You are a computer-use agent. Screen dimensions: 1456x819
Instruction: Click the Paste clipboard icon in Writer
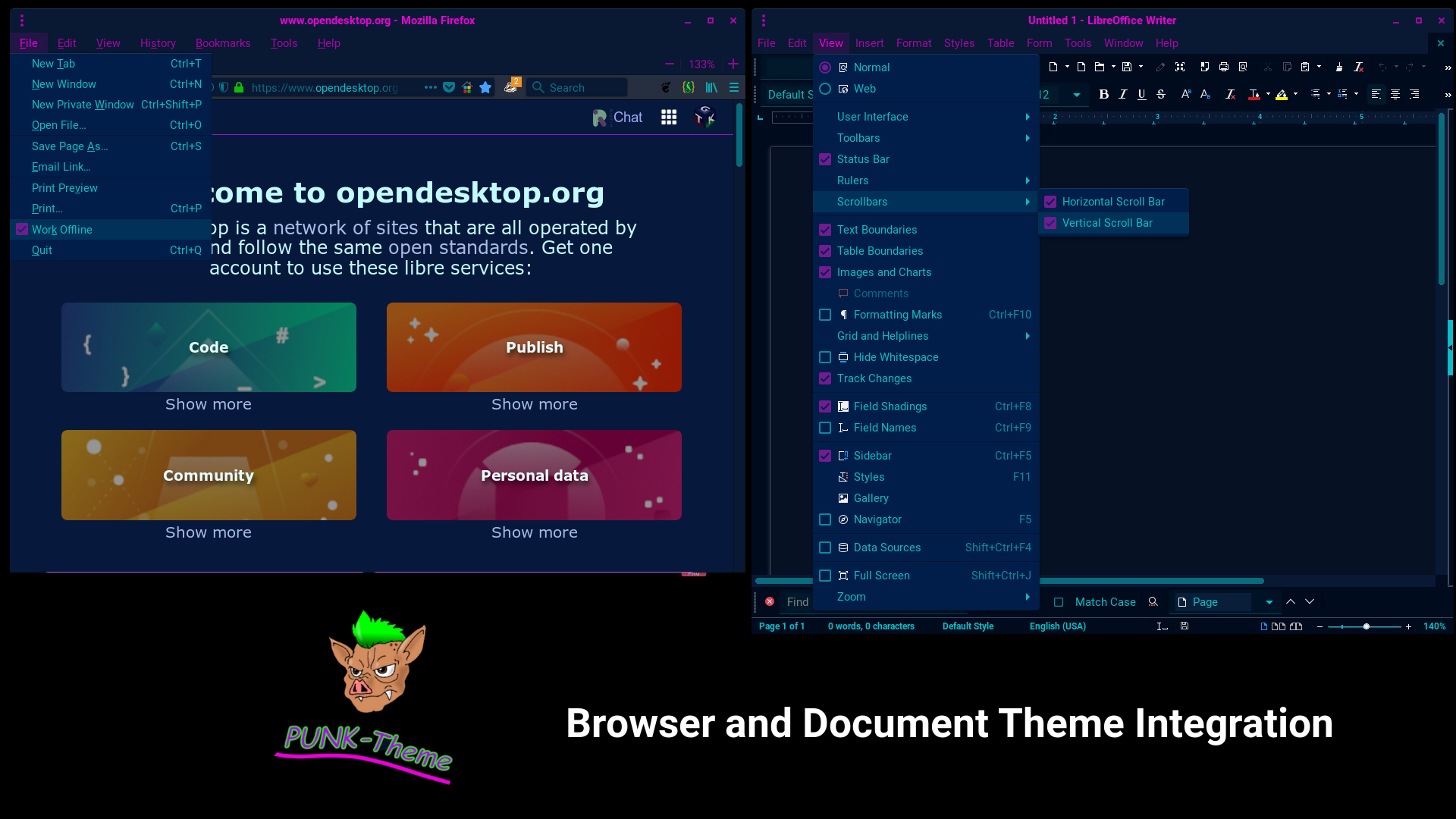click(x=1305, y=67)
